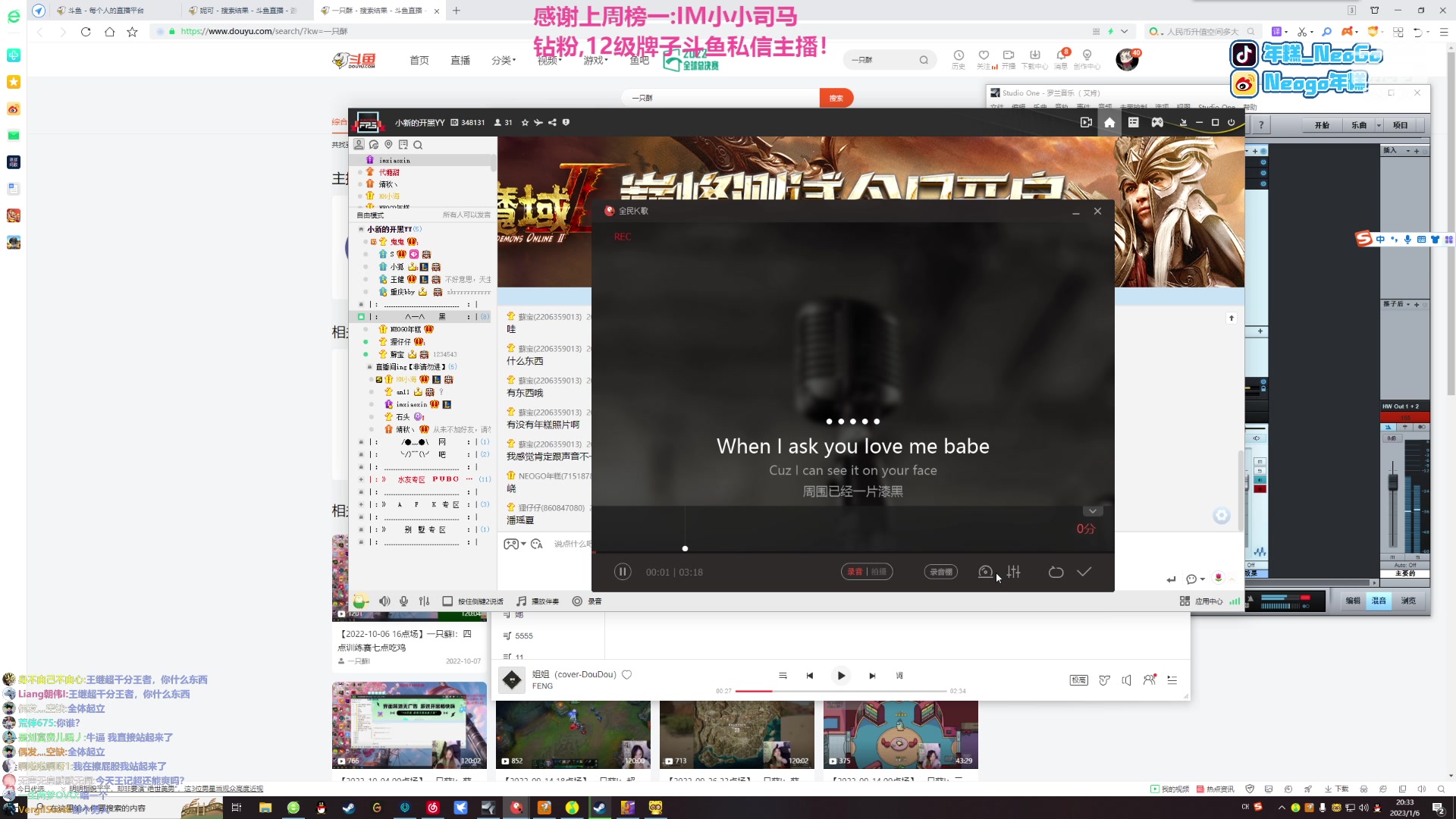Pause the karaoke recording playback
The width and height of the screenshot is (1456, 819).
click(622, 572)
